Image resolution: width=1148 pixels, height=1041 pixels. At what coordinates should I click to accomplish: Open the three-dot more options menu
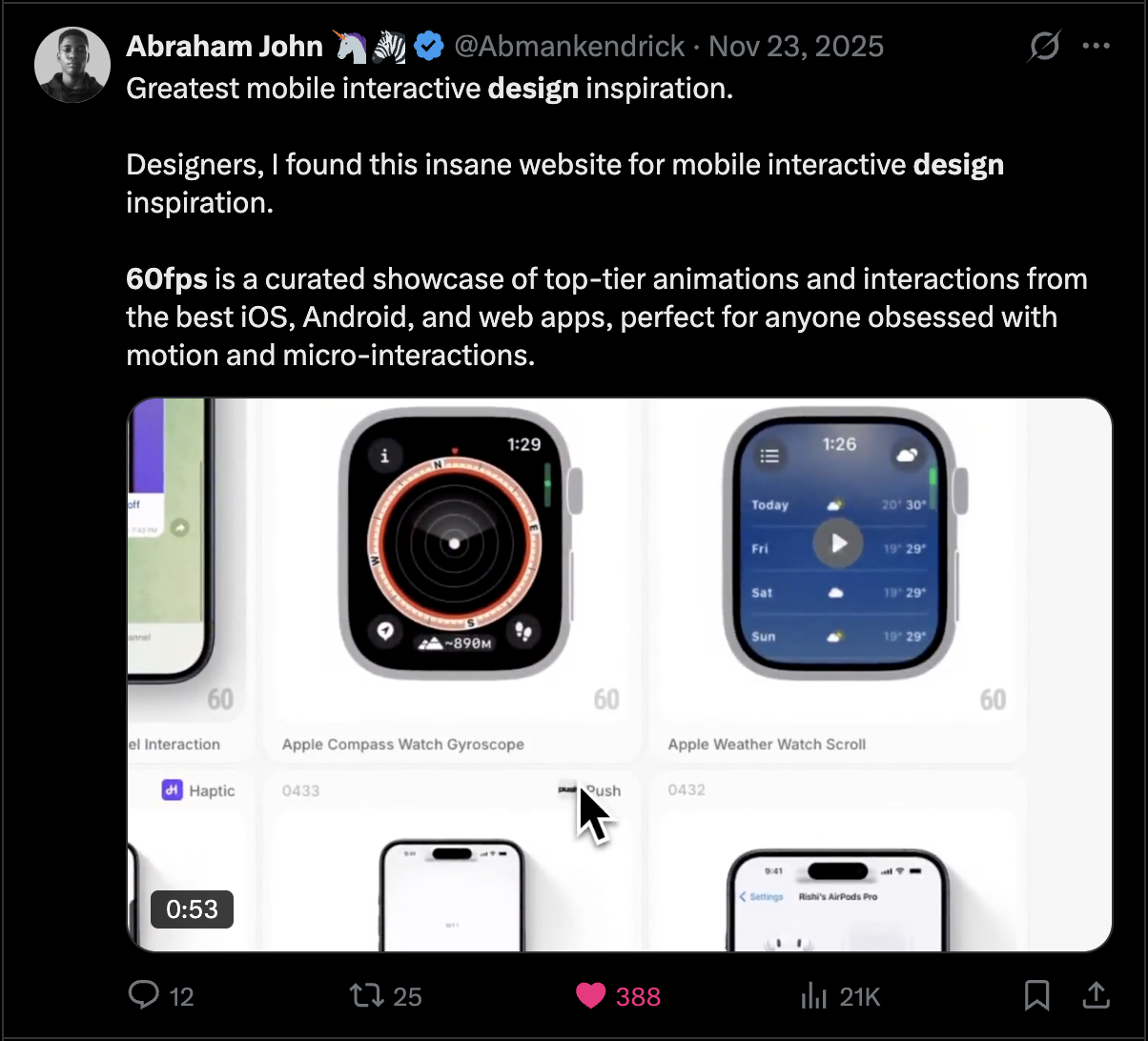(1097, 46)
